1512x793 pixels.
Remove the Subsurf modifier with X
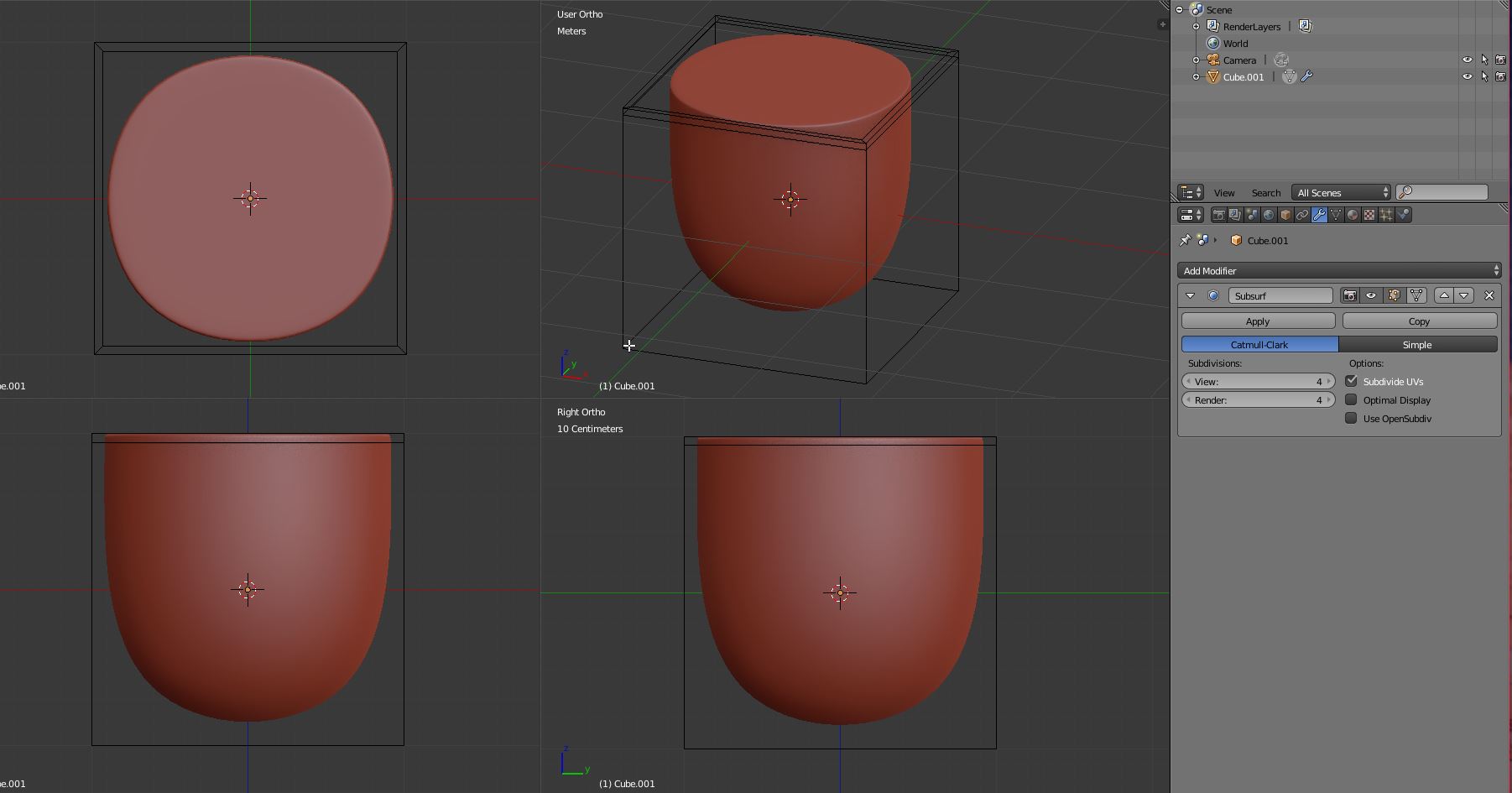point(1489,296)
